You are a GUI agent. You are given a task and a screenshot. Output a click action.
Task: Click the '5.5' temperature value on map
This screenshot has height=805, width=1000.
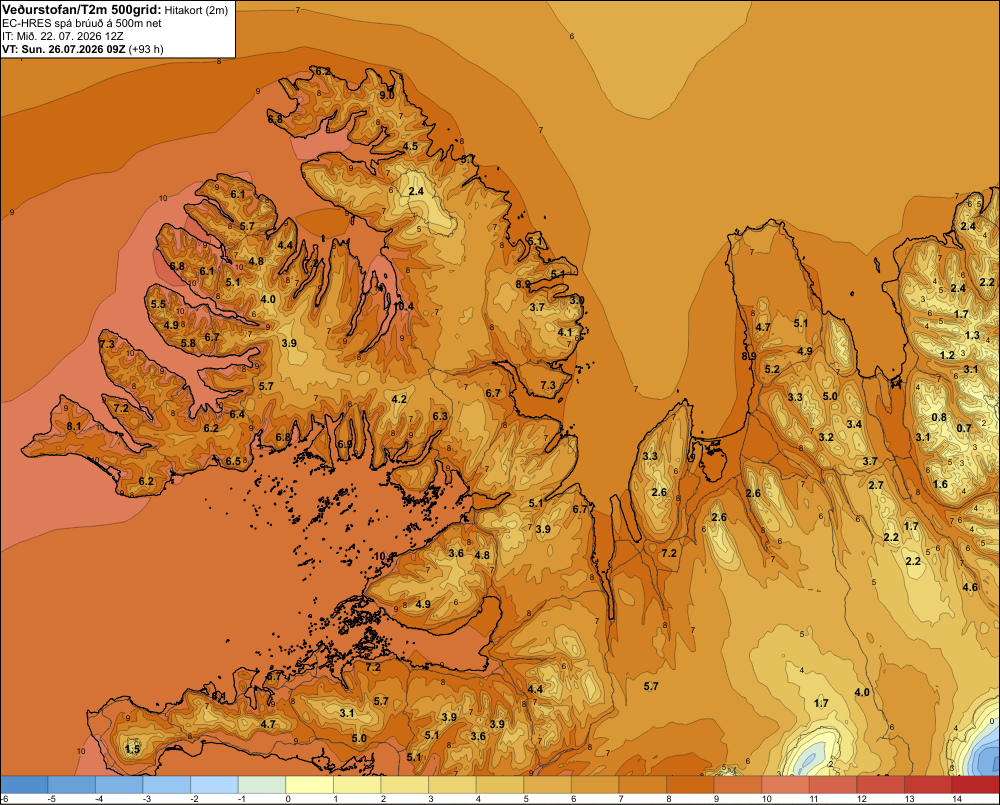pos(158,304)
